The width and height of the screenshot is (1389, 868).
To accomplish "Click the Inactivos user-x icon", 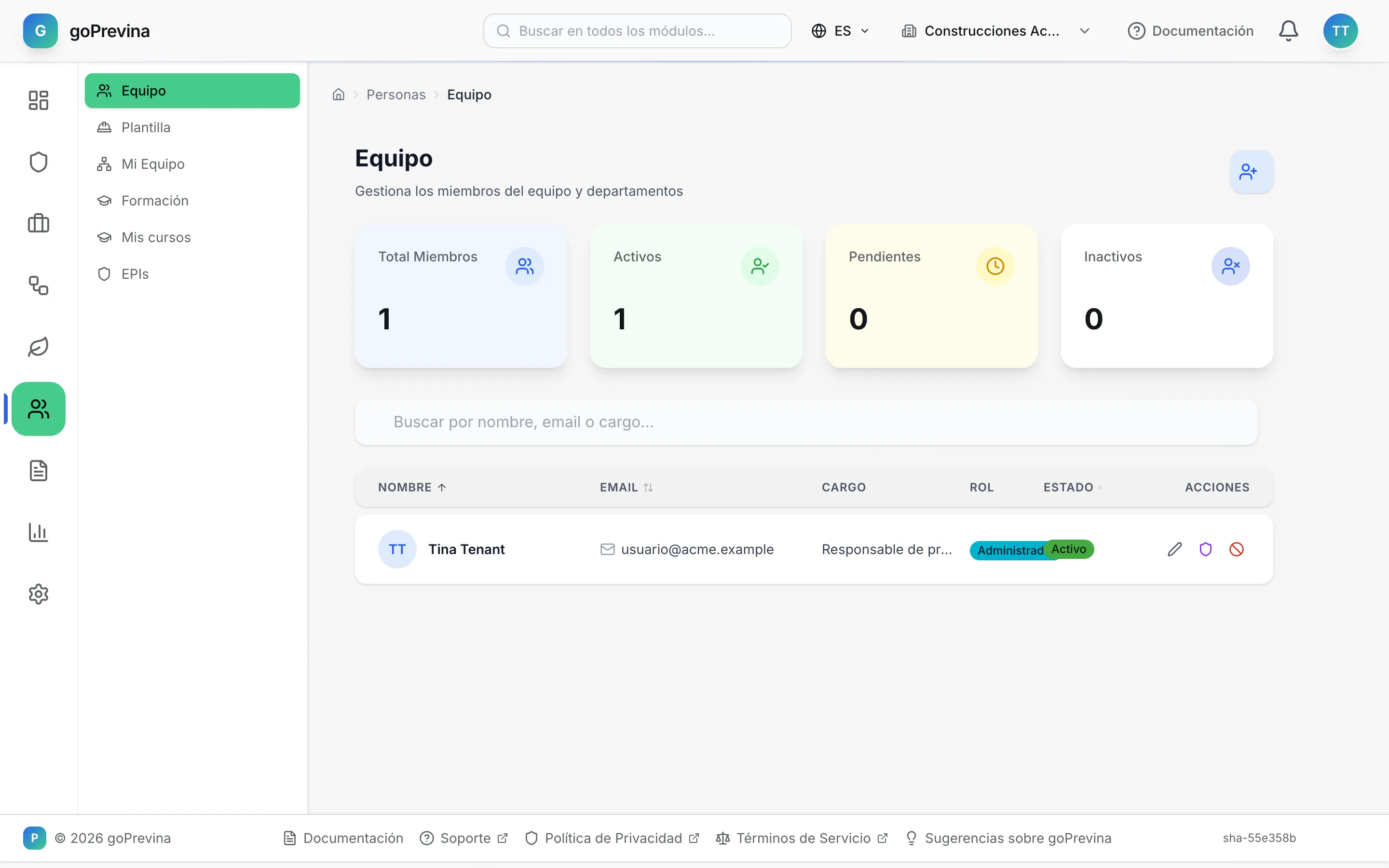I will pyautogui.click(x=1231, y=266).
